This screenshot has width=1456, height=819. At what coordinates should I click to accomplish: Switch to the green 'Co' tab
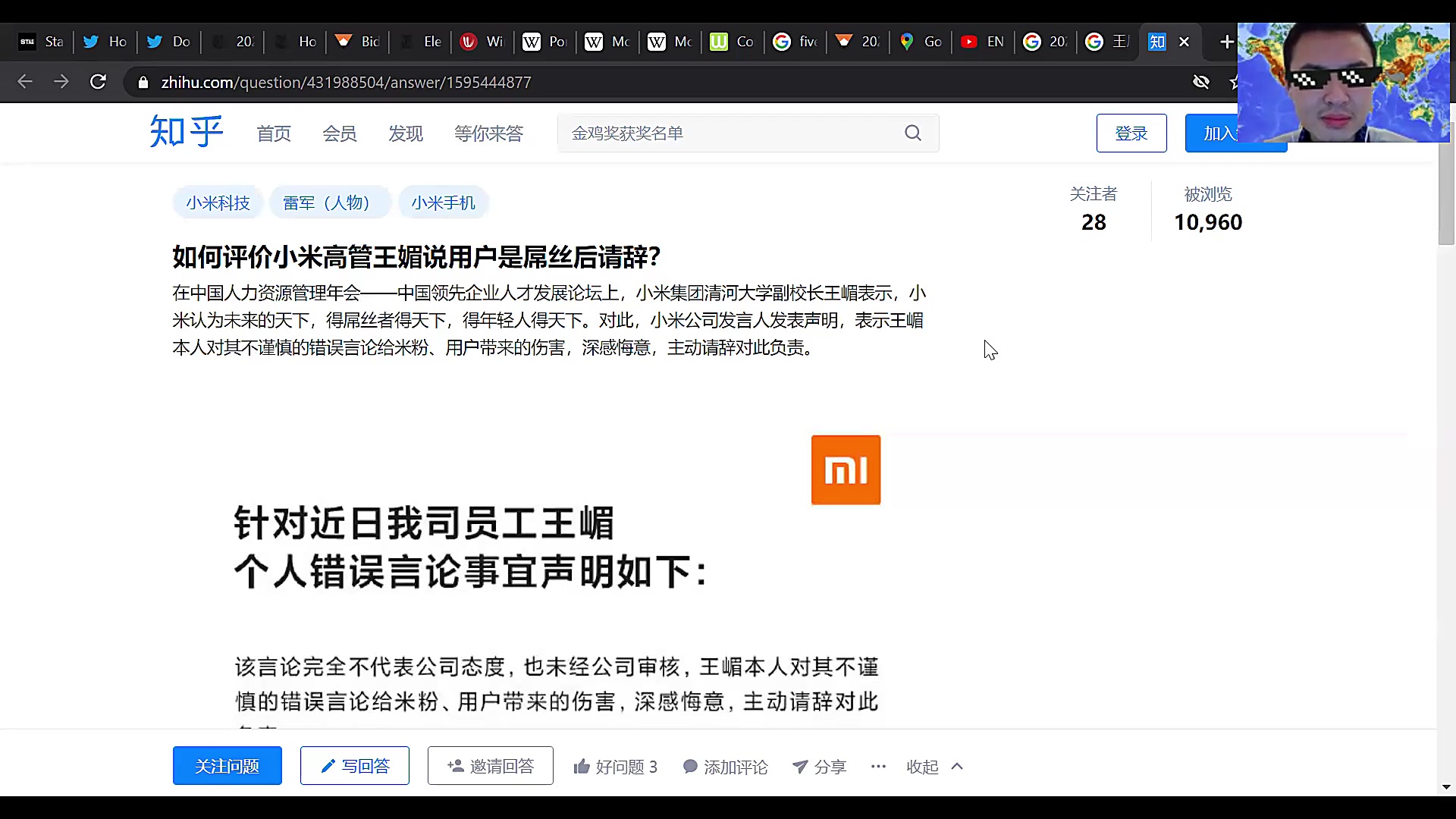(733, 42)
